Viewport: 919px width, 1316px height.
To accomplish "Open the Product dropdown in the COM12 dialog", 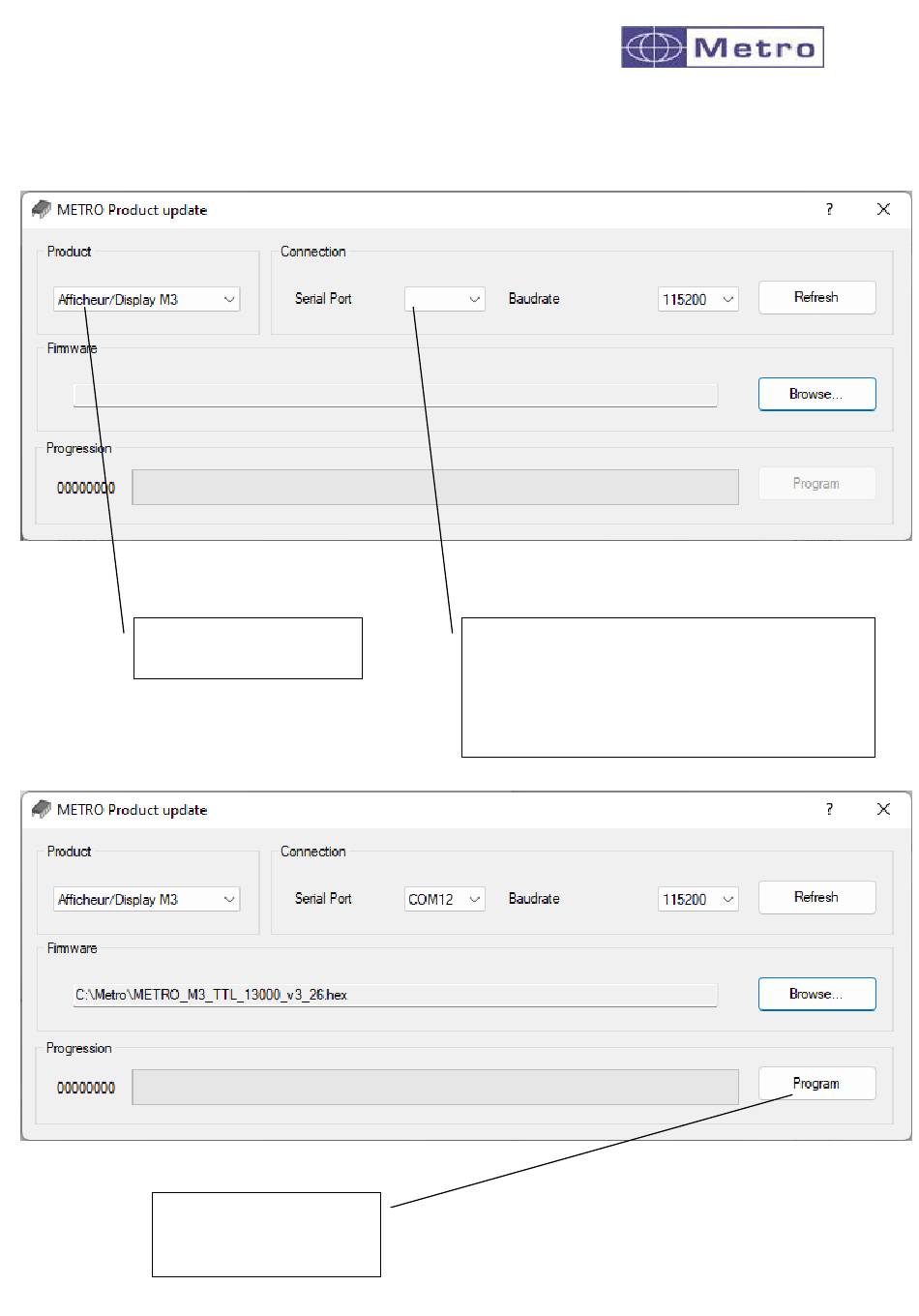I will tap(146, 900).
